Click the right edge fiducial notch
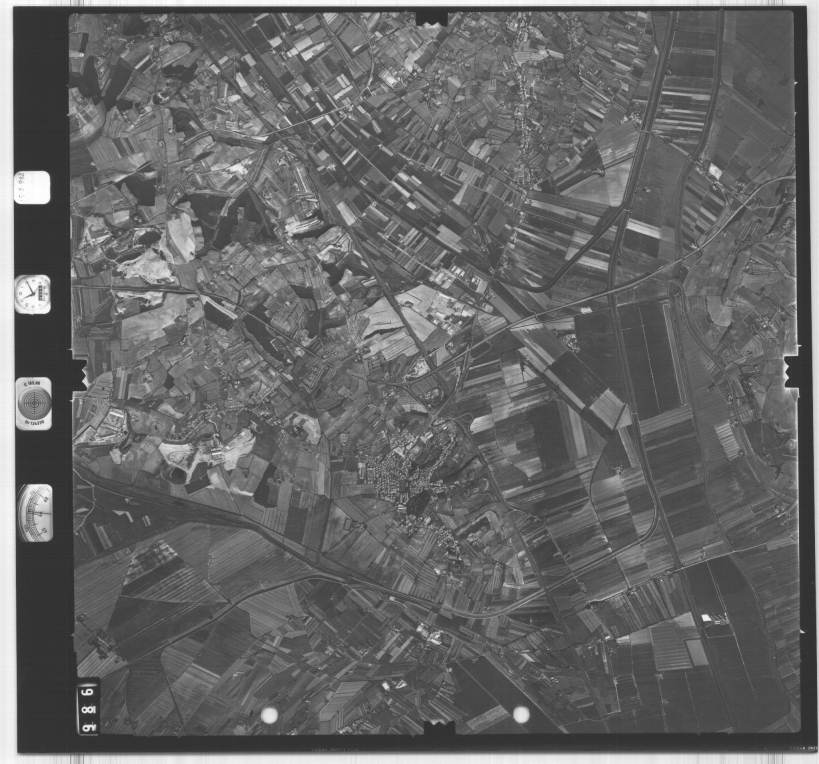The image size is (819, 764). click(x=790, y=372)
